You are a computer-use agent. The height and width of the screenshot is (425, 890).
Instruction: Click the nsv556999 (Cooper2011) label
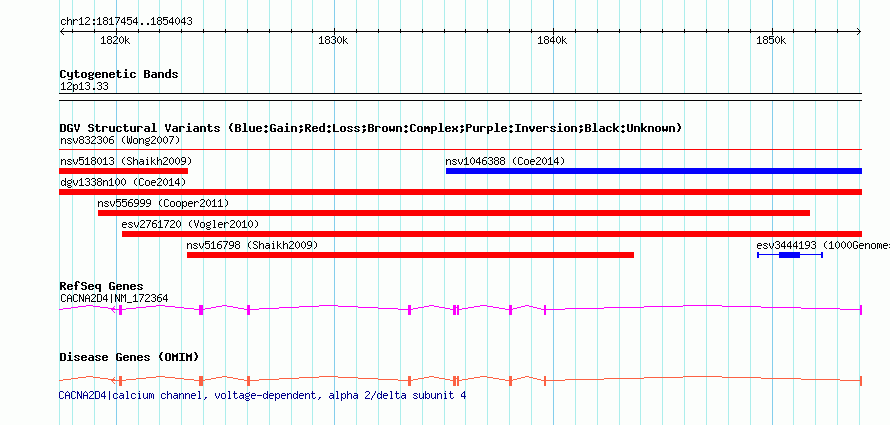tap(163, 203)
